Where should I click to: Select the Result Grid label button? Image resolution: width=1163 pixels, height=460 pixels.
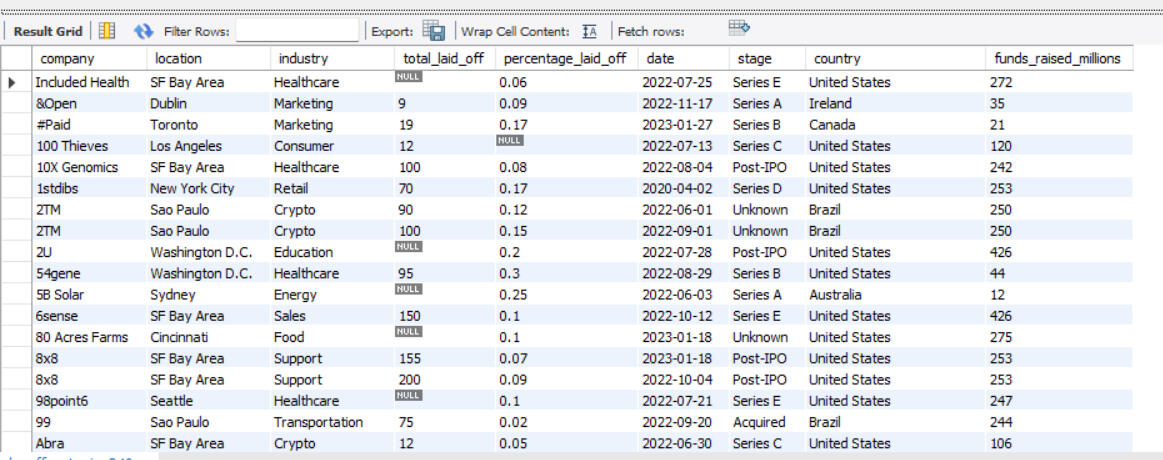click(47, 32)
